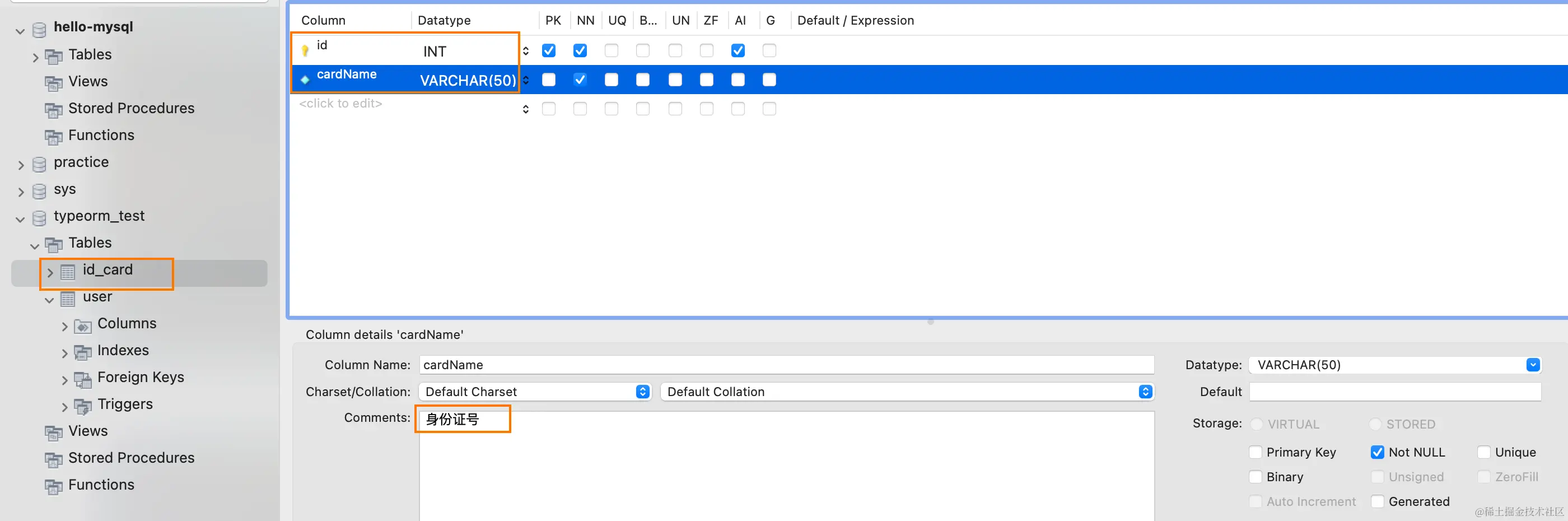The width and height of the screenshot is (1568, 521).
Task: Click the Comments text area
Action: tap(786, 466)
